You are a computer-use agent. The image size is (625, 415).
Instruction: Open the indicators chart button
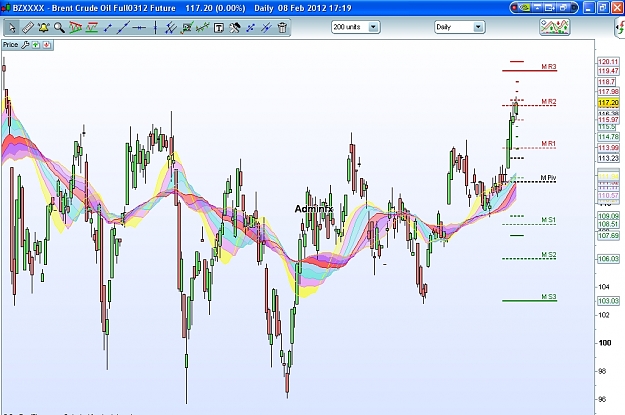tap(554, 27)
